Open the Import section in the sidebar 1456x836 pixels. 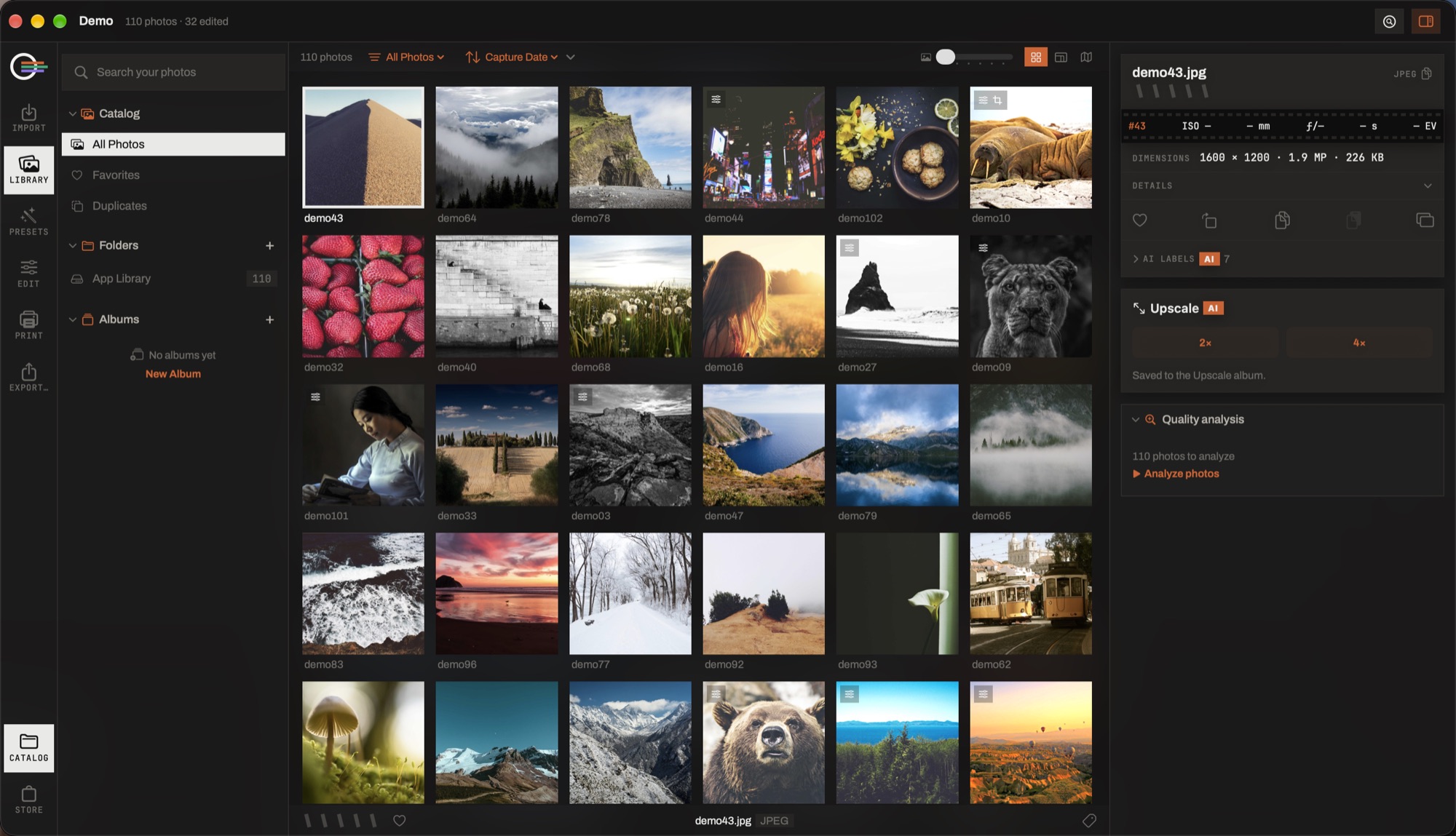pos(29,118)
